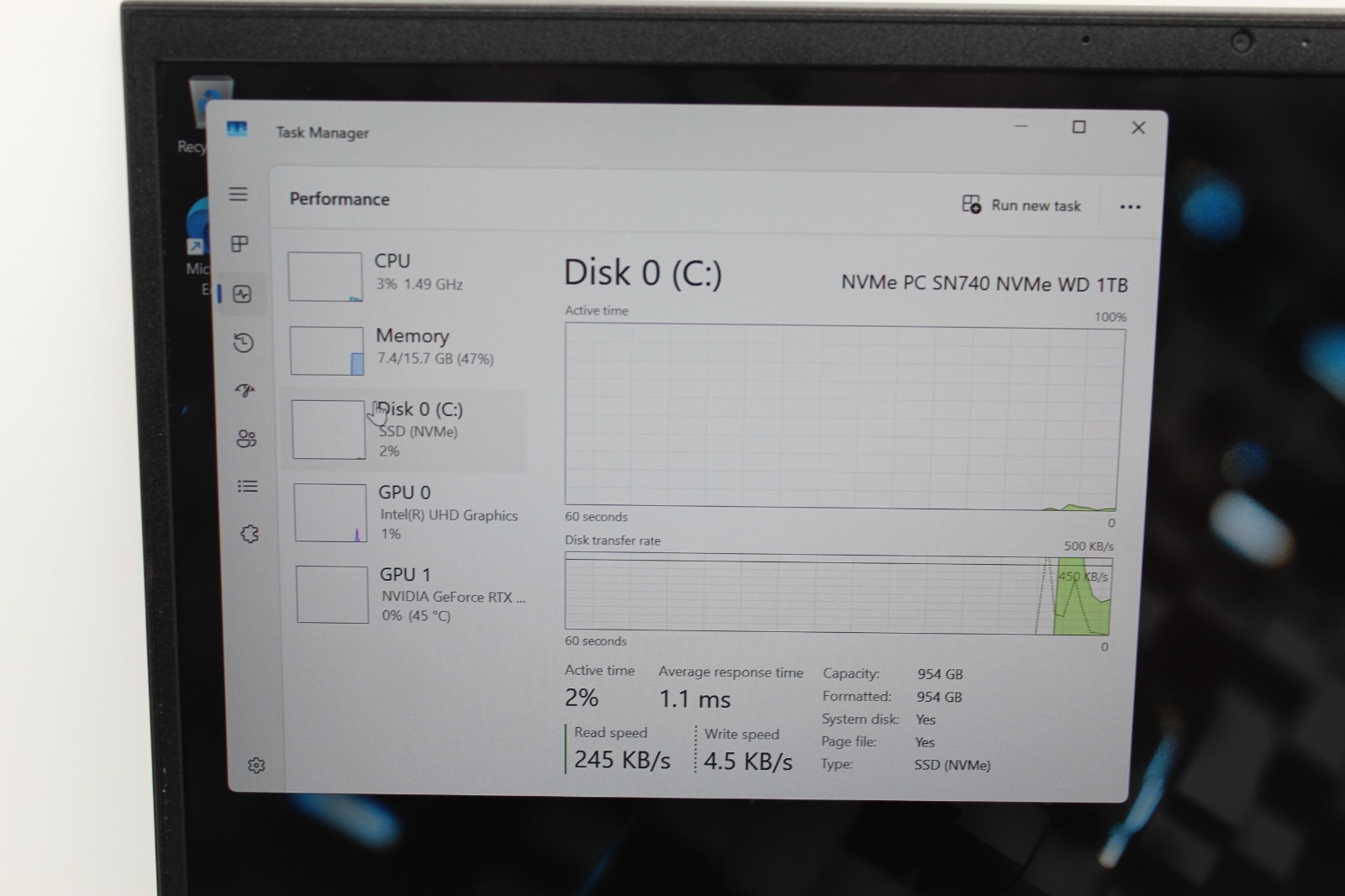Close the Task Manager window
Screen dimensions: 1345x896
pos(1138,128)
